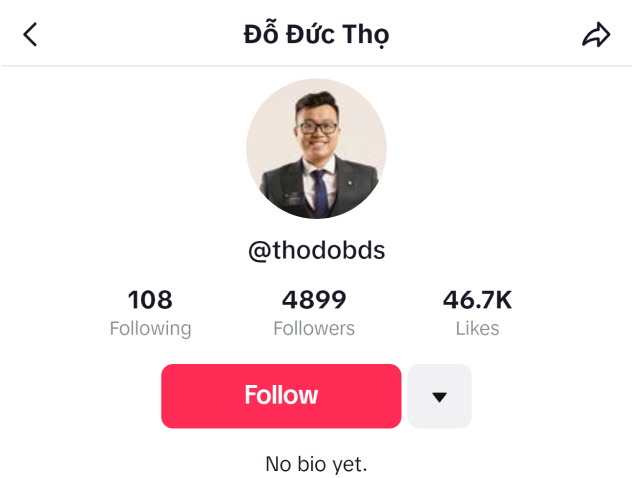The width and height of the screenshot is (632, 478).
Task: Expand suggested accounts beside Follow button
Action: coord(439,396)
